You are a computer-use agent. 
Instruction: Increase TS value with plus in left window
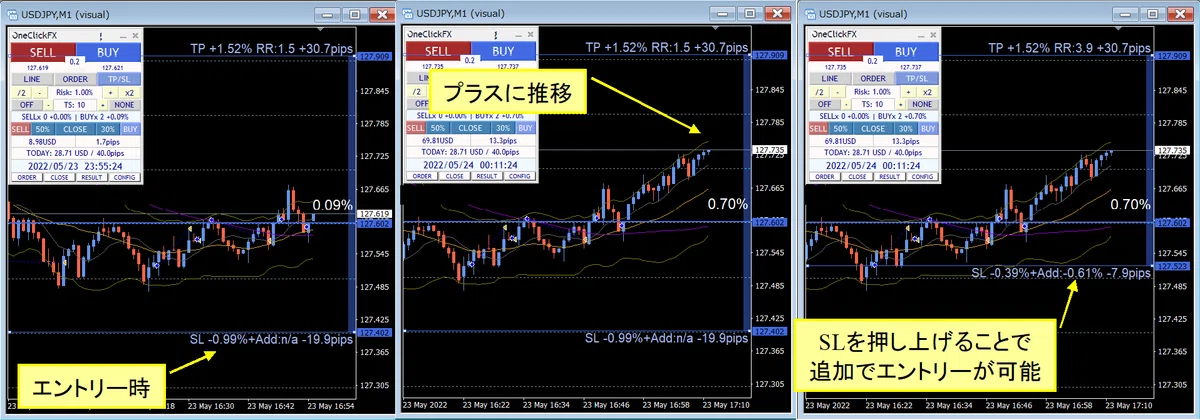(103, 105)
